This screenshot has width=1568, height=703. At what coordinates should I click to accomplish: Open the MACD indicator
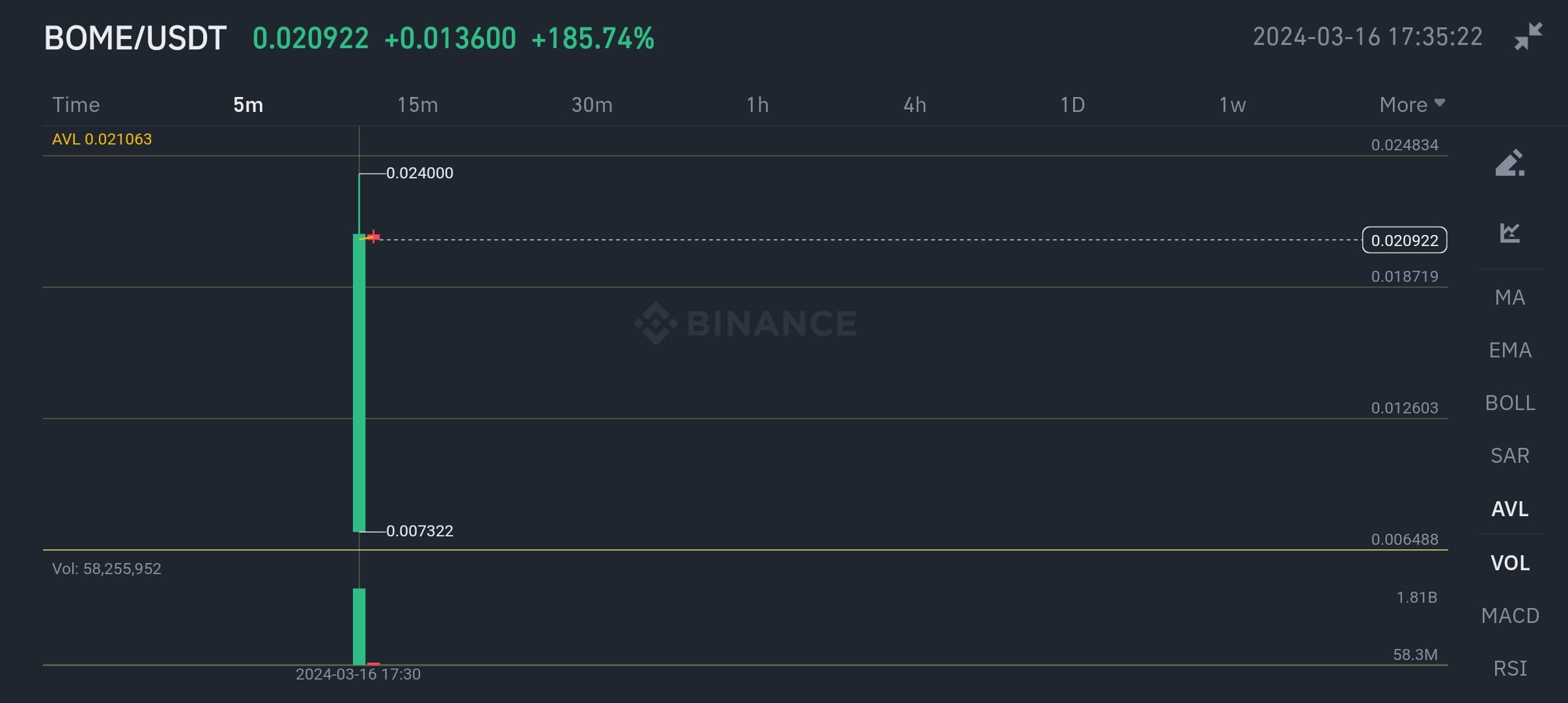(1509, 615)
